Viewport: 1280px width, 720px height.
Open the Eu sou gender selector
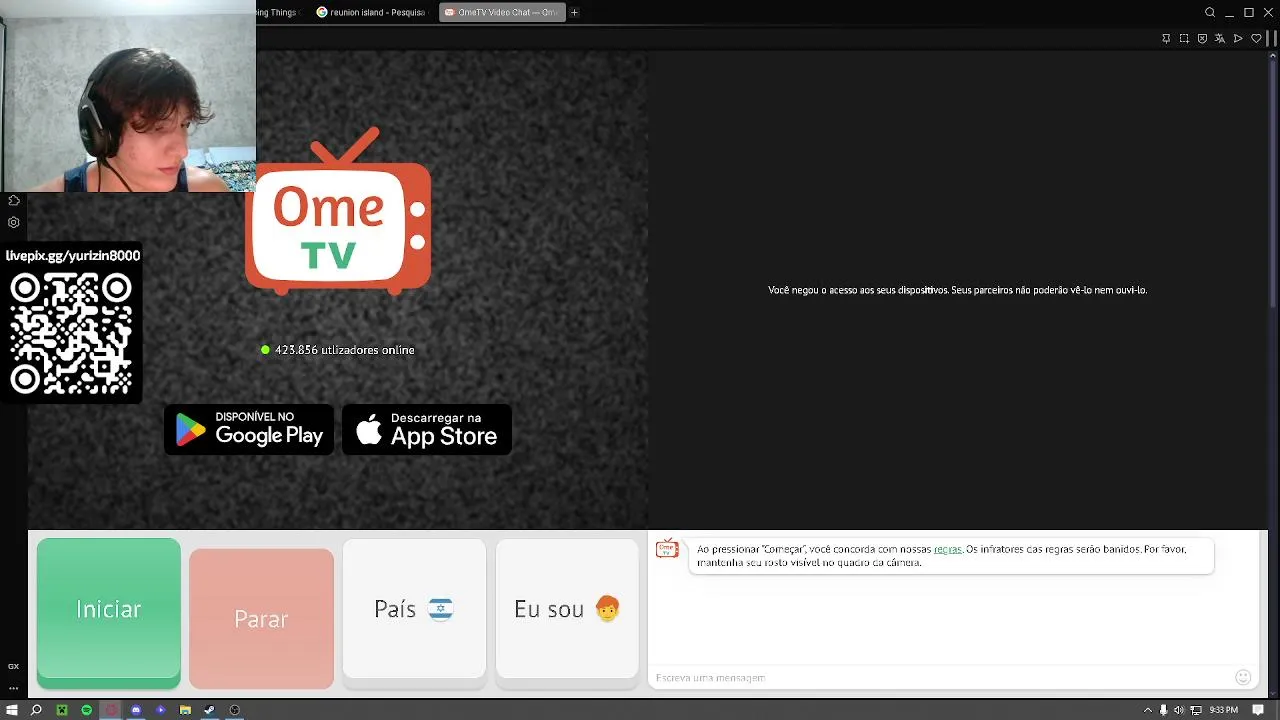click(567, 609)
